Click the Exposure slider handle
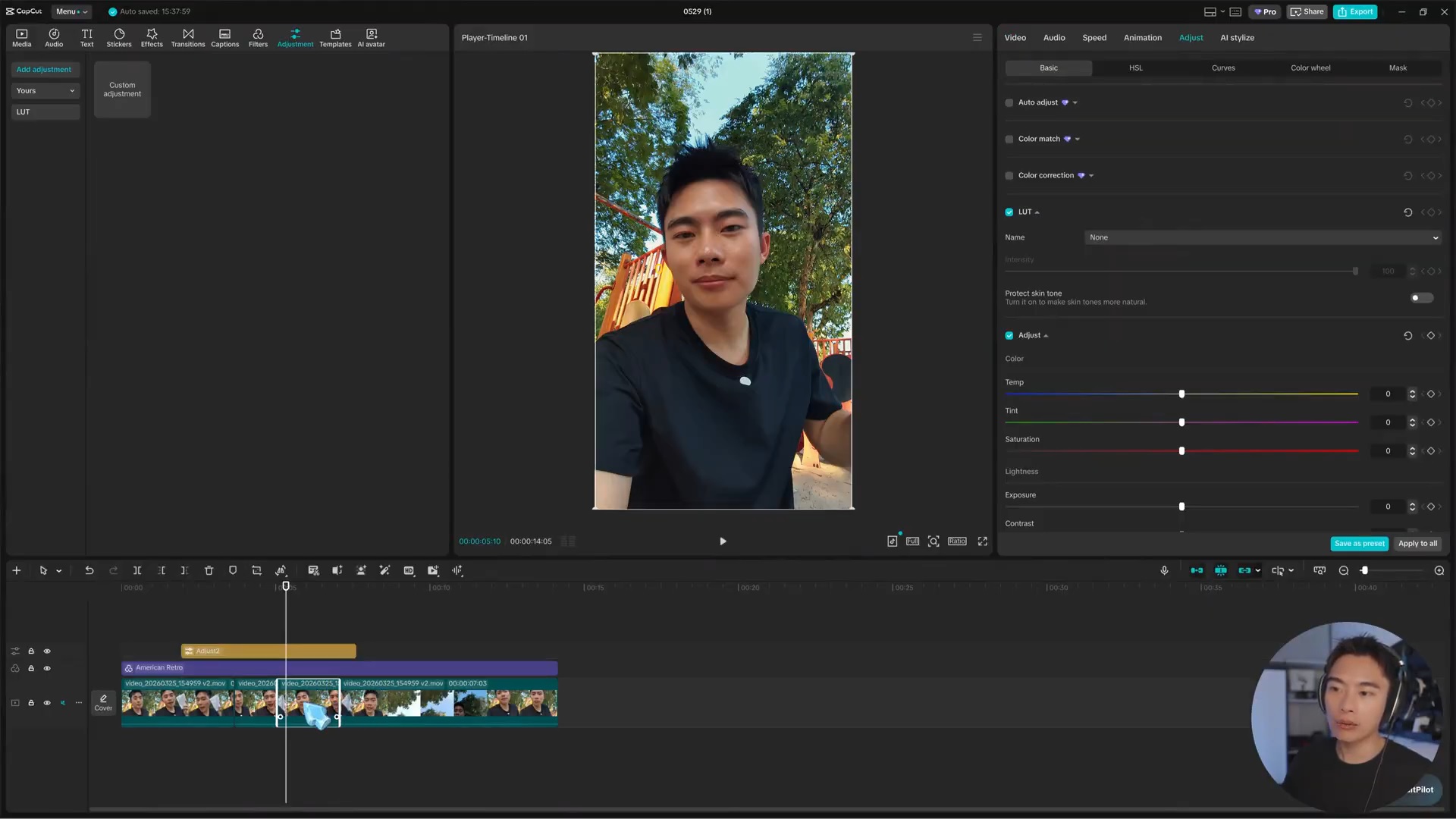Screen dimensions: 1456x819 click(1181, 507)
